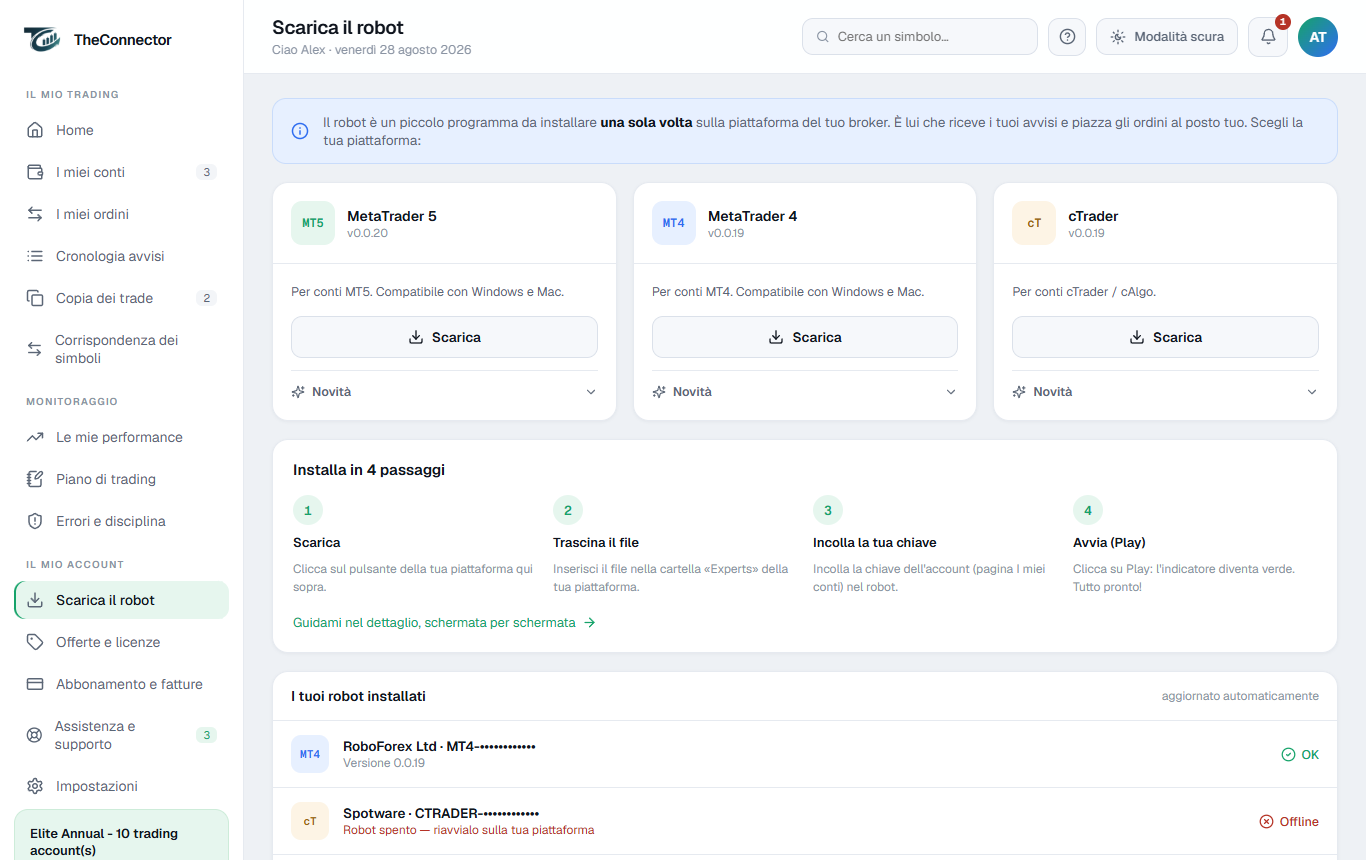
Task: Click the MT4 badge of the RoboForex robot
Action: click(x=310, y=754)
